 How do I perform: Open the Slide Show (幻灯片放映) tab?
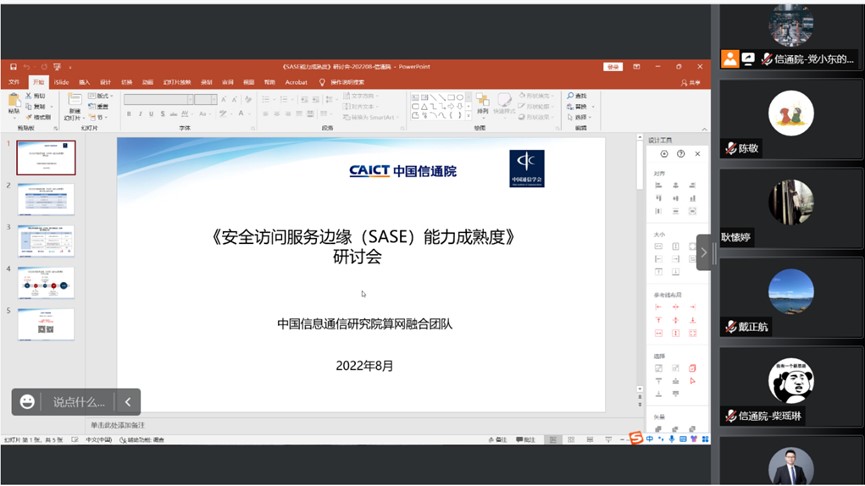pos(177,82)
